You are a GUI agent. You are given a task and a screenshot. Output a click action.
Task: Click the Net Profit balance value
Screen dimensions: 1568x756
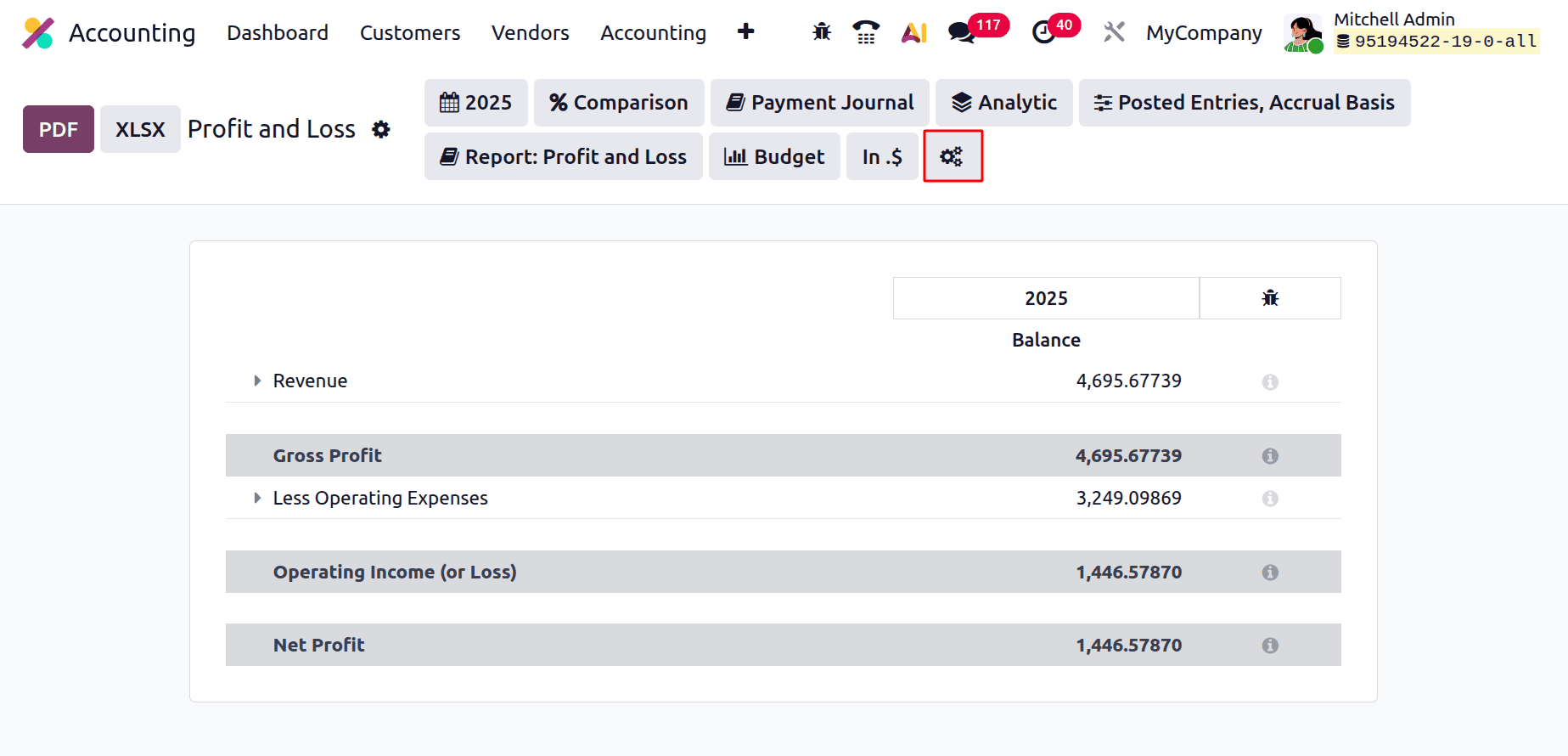pos(1128,645)
